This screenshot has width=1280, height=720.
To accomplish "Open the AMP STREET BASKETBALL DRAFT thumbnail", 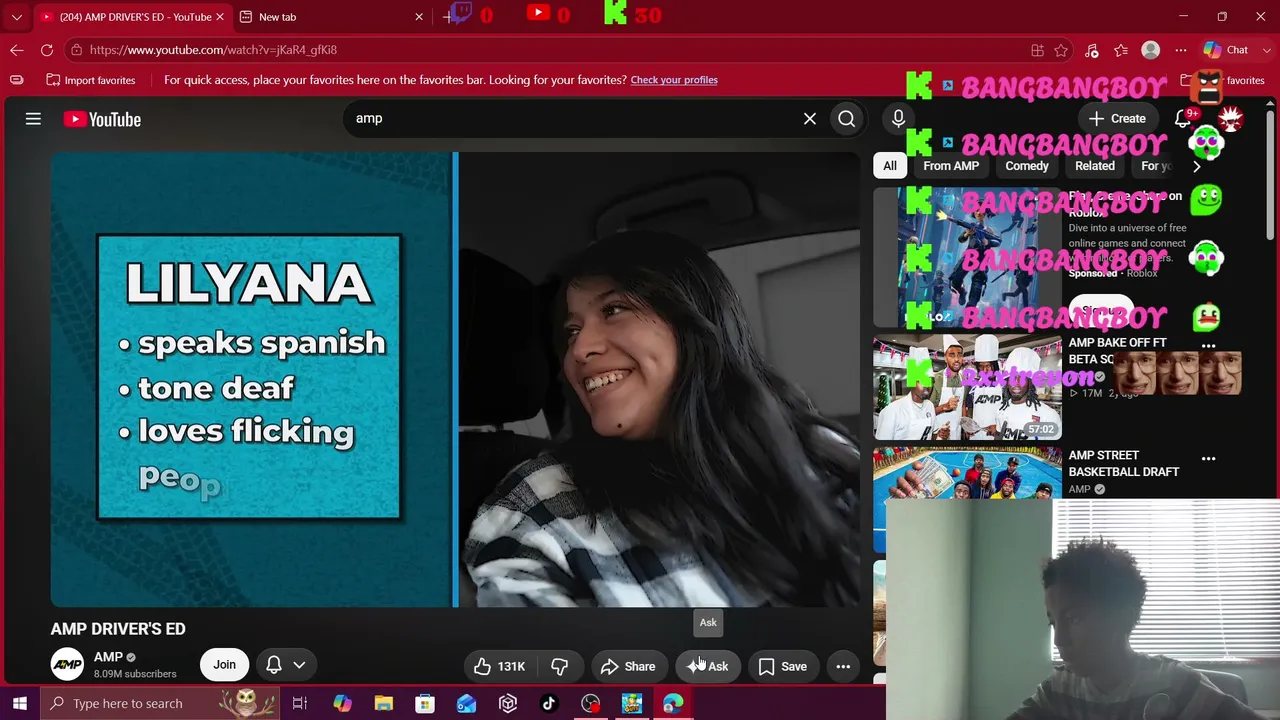I will click(x=967, y=499).
